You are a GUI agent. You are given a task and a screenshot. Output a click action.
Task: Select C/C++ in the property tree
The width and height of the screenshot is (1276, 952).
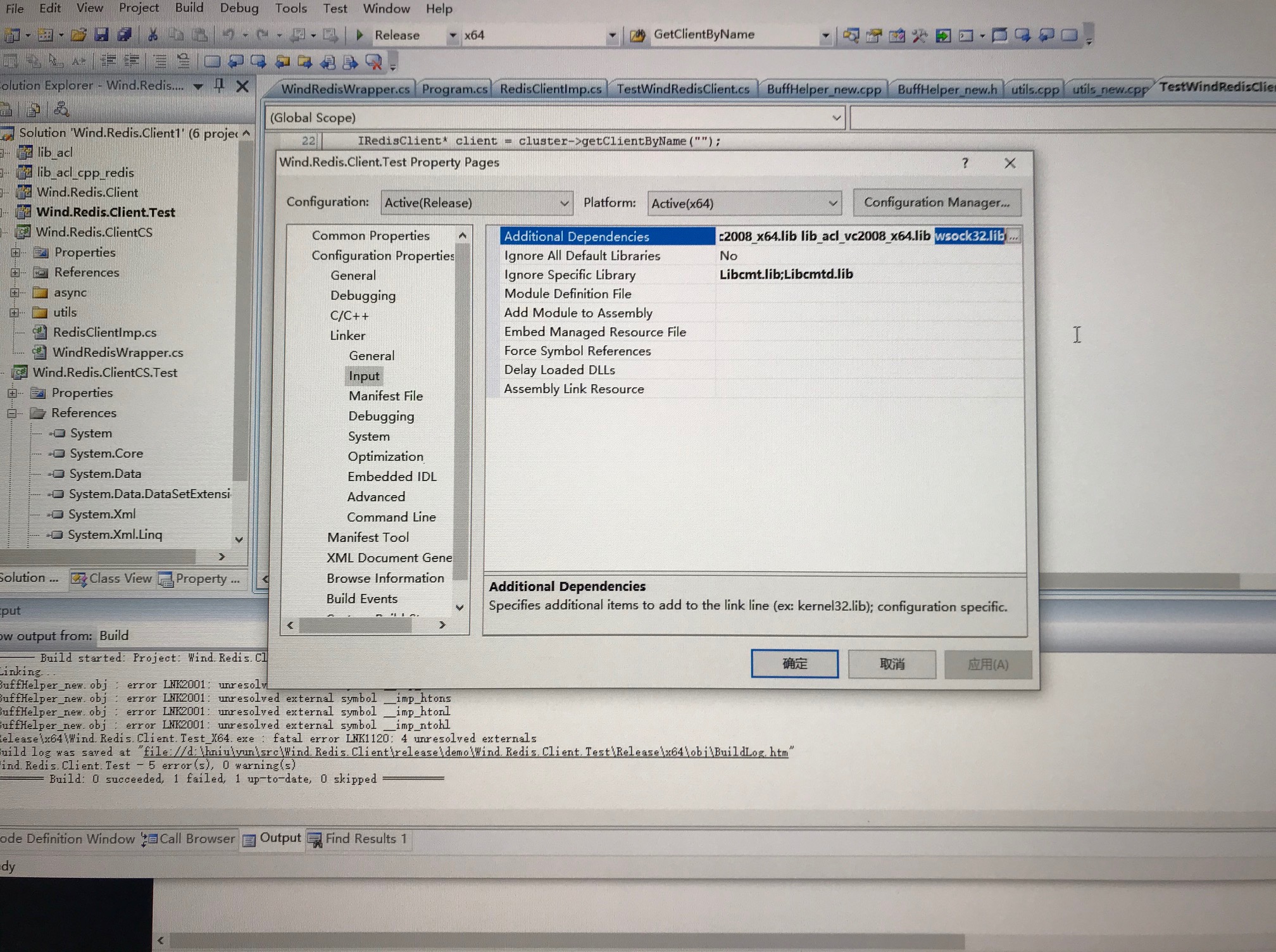pyautogui.click(x=349, y=315)
